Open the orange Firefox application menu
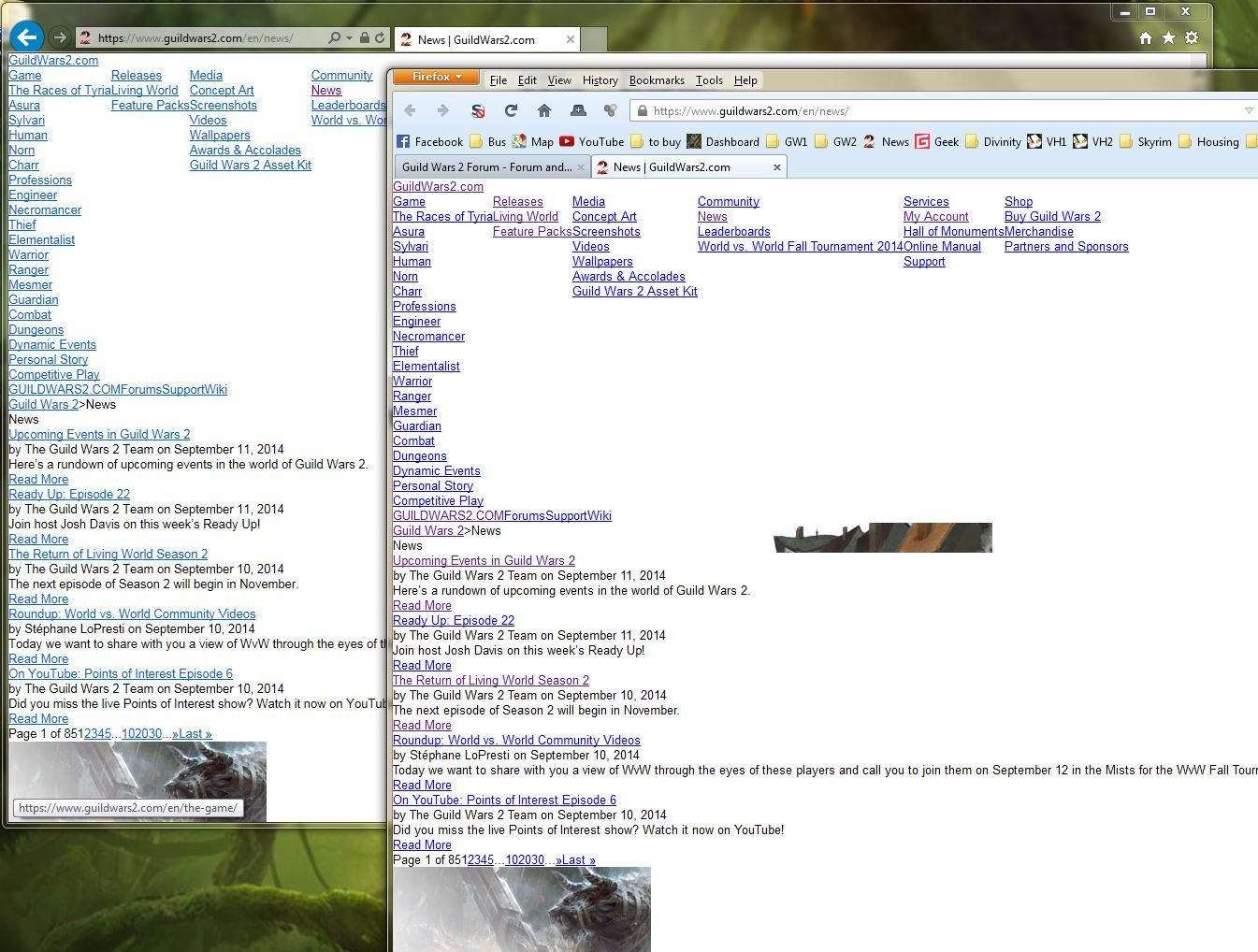The height and width of the screenshot is (952, 1258). coord(436,77)
